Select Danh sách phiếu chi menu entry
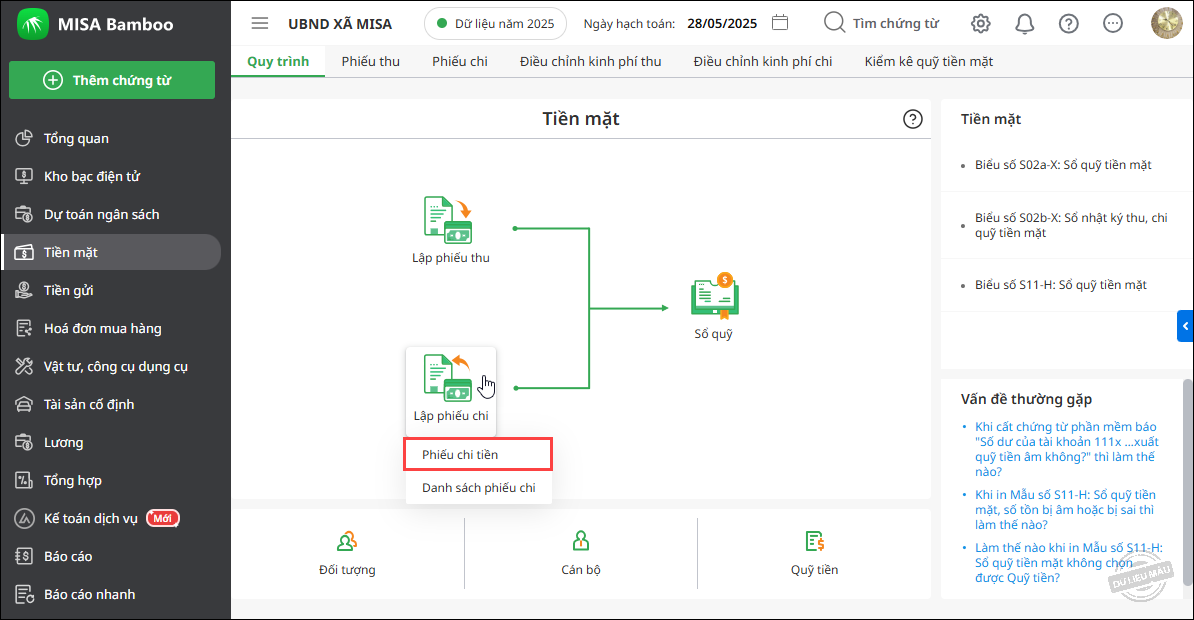This screenshot has width=1194, height=620. click(x=478, y=487)
